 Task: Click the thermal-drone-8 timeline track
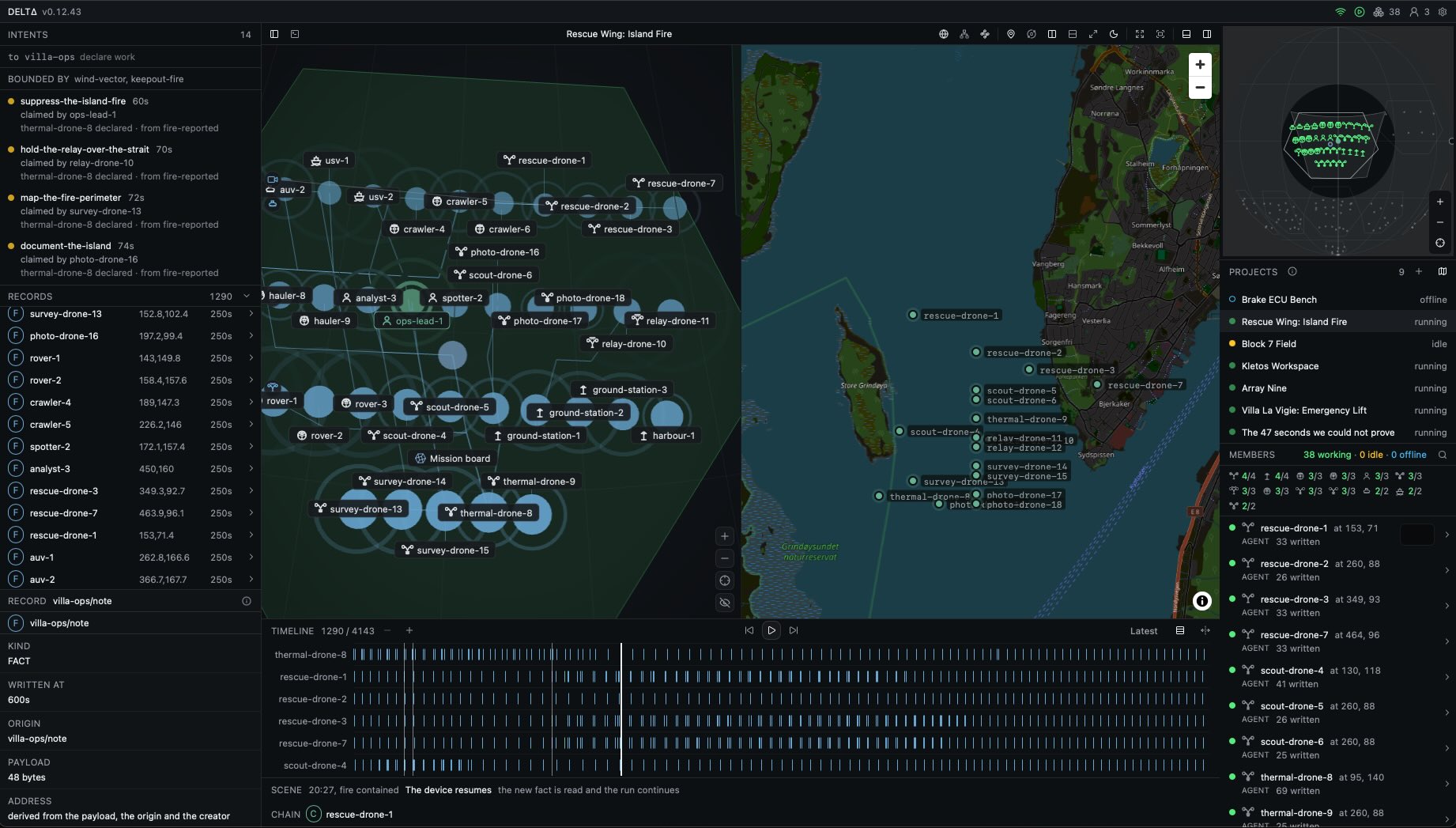click(779, 655)
